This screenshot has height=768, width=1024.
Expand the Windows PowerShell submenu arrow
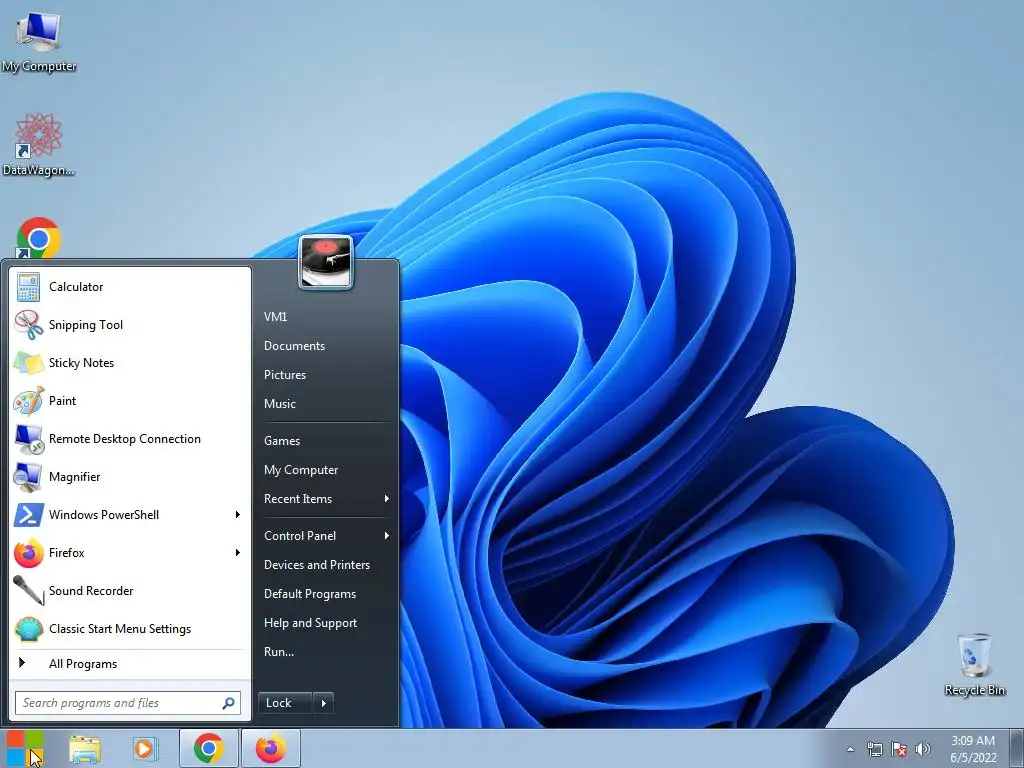click(x=238, y=515)
